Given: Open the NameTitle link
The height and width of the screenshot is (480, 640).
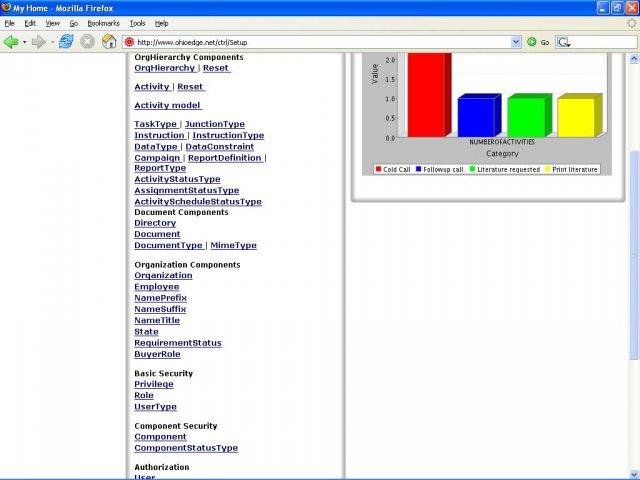Looking at the screenshot, I should click(x=157, y=321).
